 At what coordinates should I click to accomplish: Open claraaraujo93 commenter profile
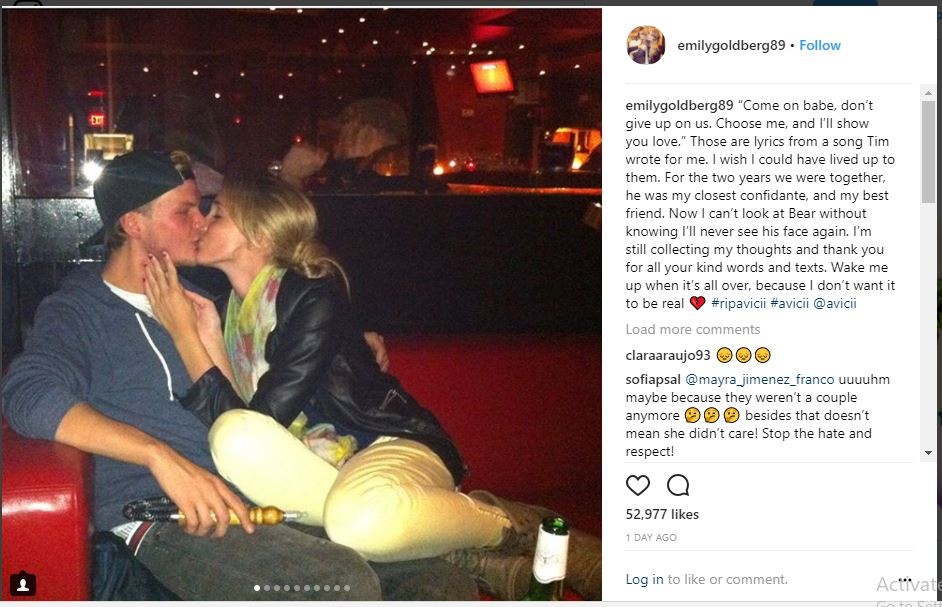667,355
